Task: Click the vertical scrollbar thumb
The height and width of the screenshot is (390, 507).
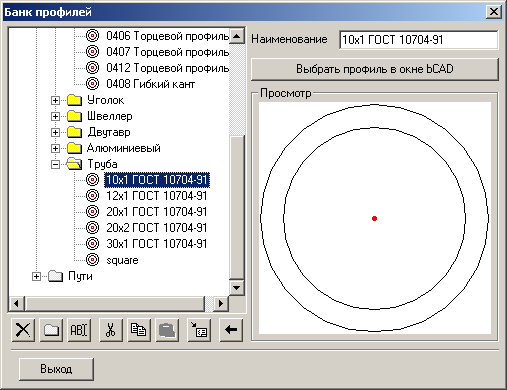Action: [x=237, y=207]
